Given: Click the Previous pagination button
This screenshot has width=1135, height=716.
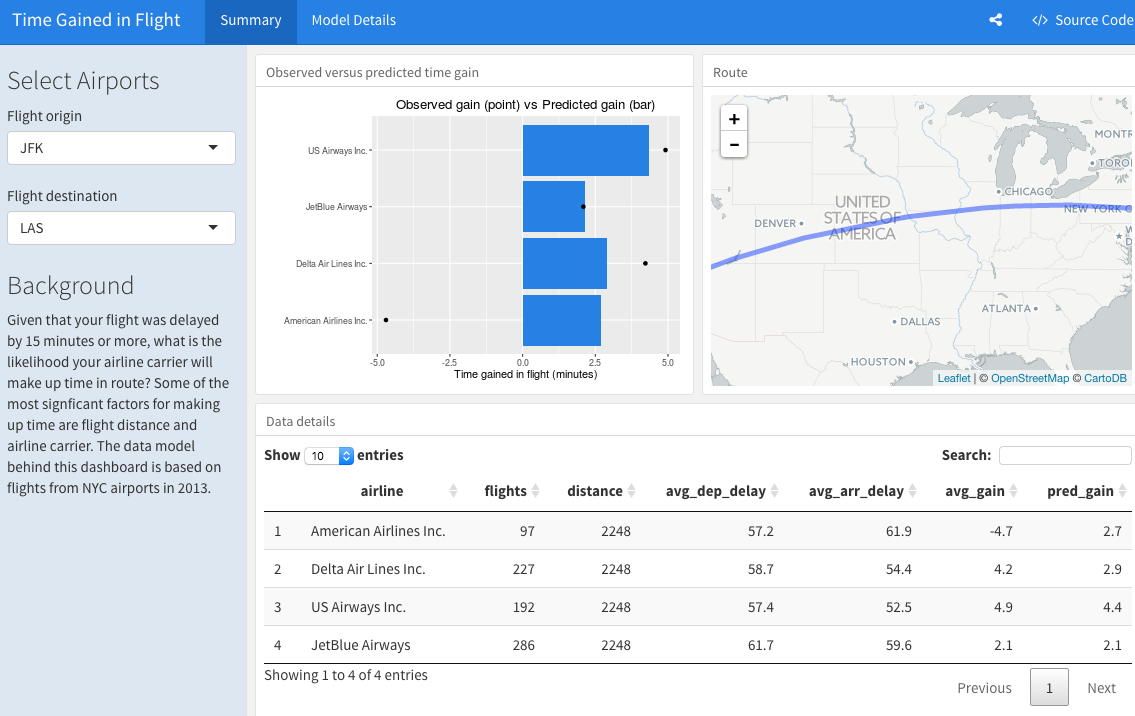Looking at the screenshot, I should [984, 688].
